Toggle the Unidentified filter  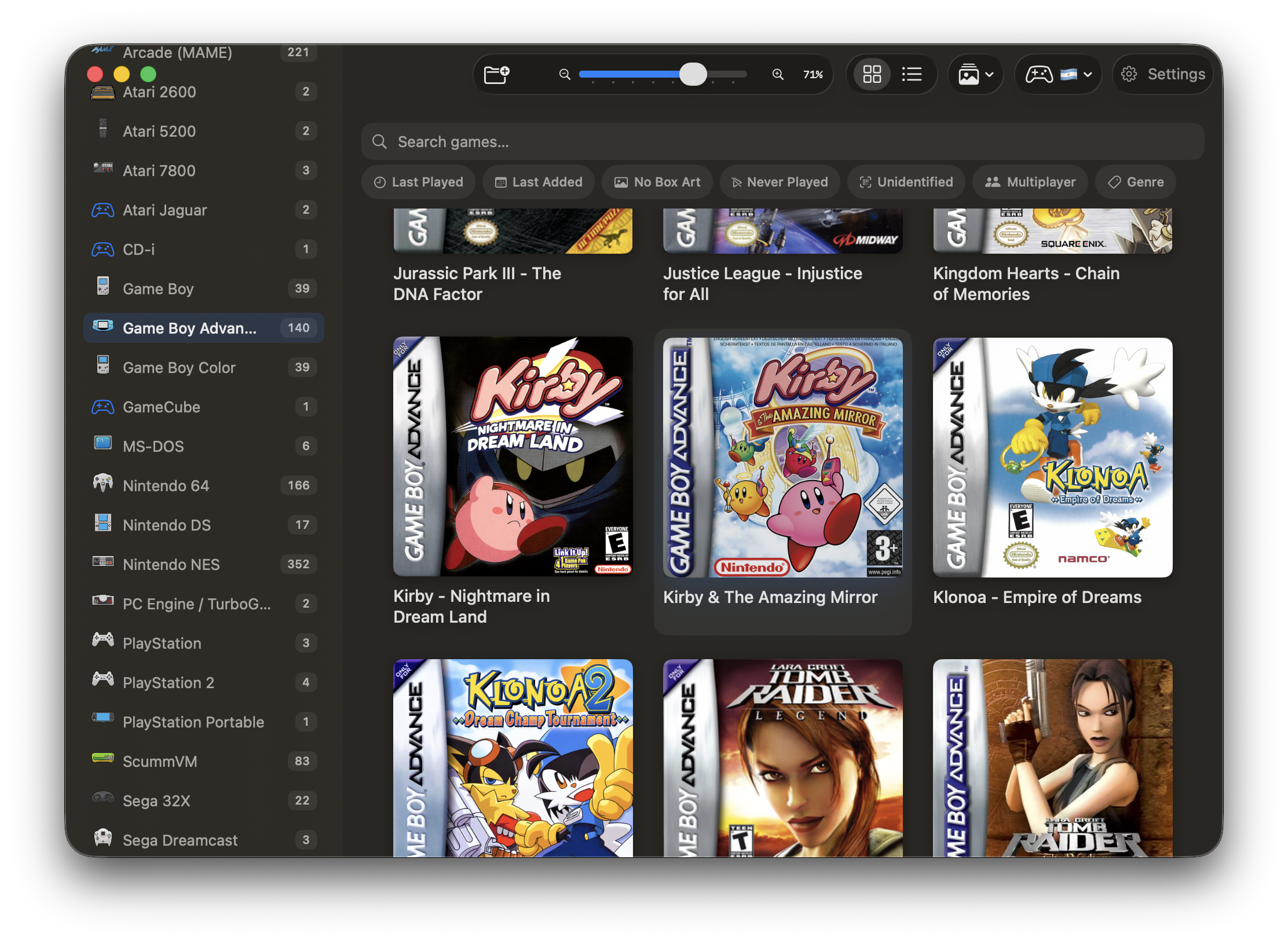click(906, 182)
